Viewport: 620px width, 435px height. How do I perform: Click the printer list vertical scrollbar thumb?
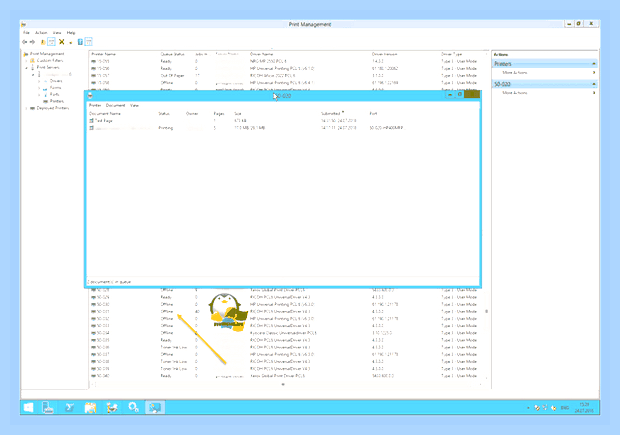486,312
